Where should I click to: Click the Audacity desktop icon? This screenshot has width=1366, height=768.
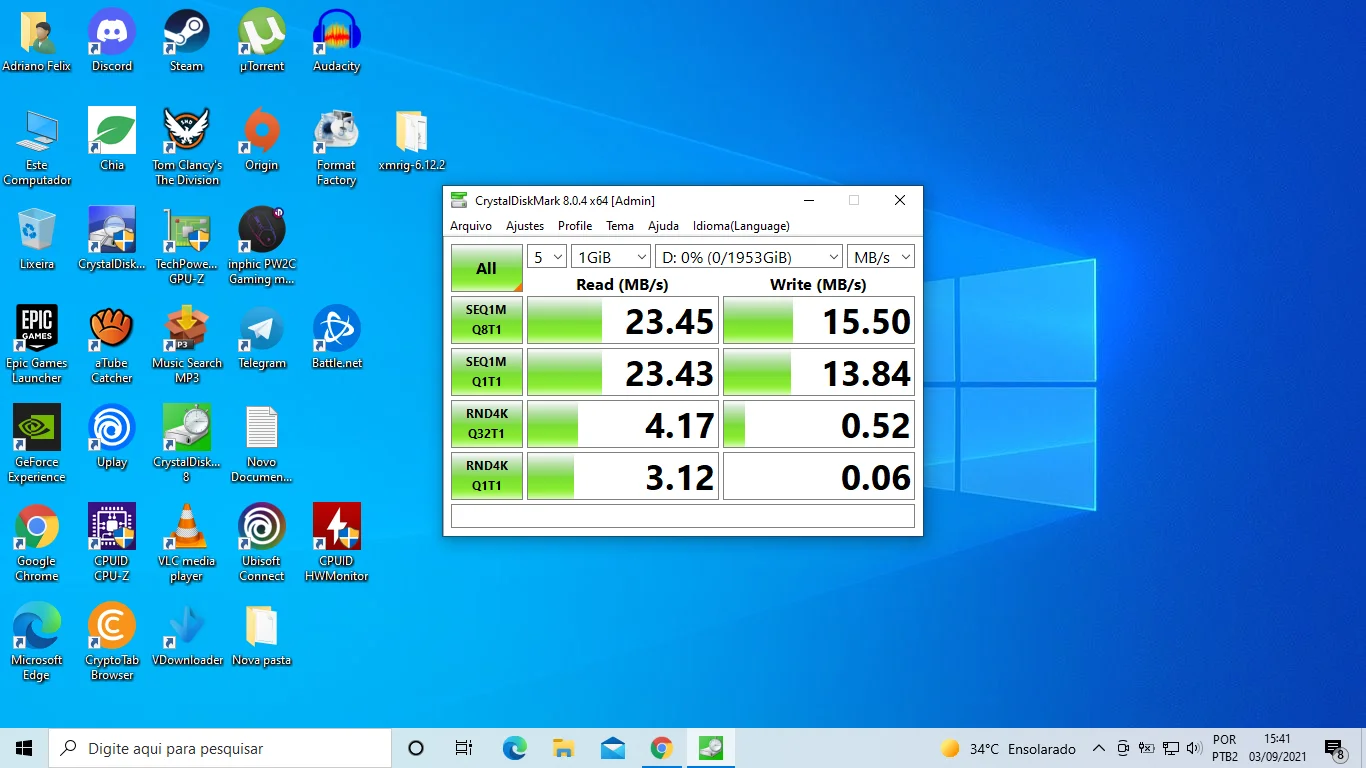[336, 34]
